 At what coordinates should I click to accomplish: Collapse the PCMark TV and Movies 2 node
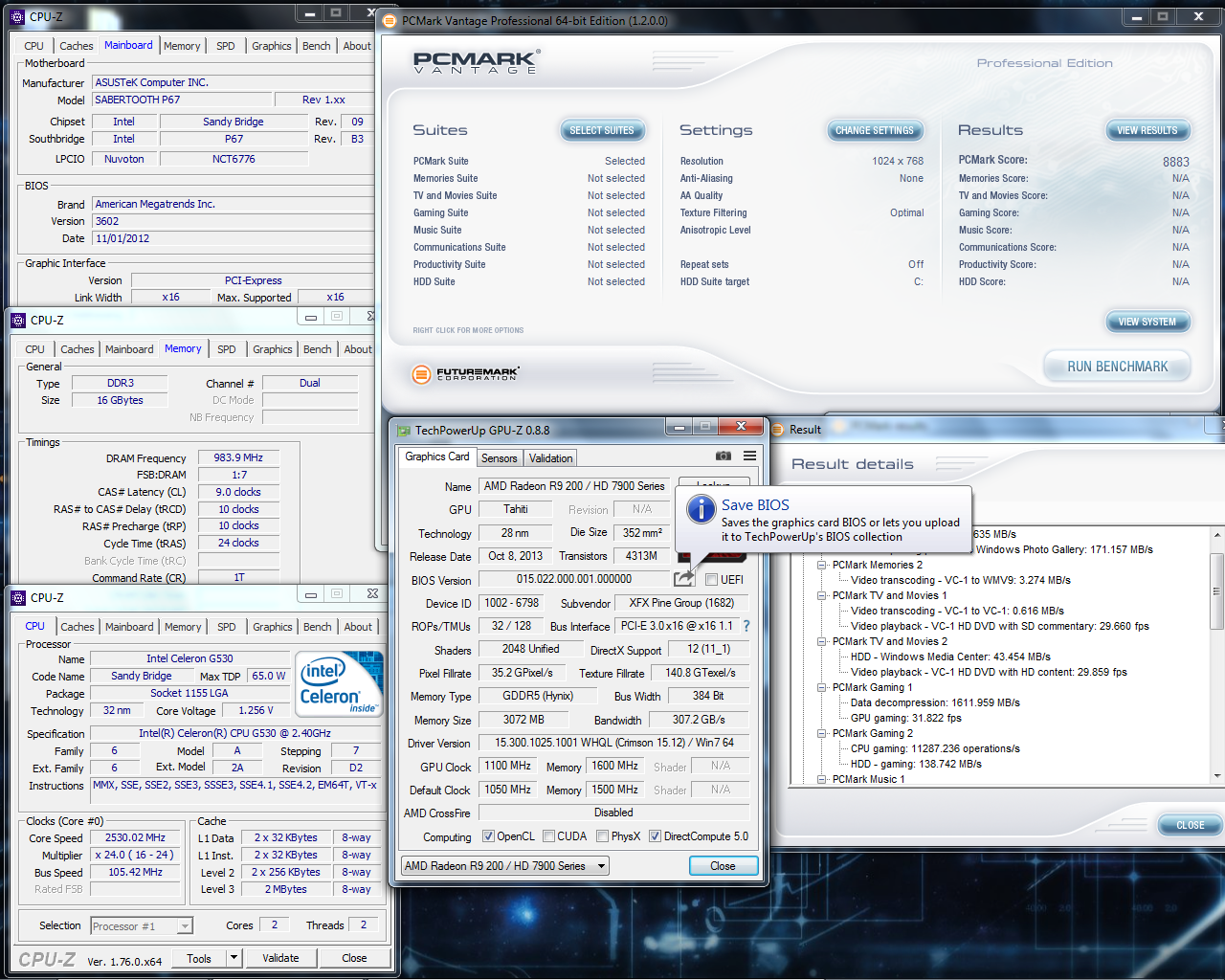[821, 641]
